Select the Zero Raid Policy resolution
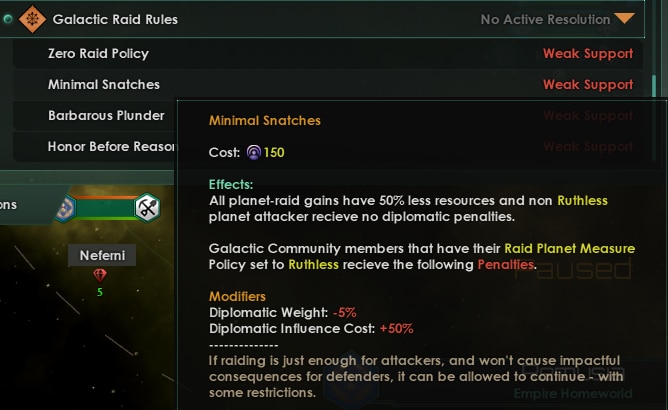This screenshot has width=668, height=410. (x=98, y=54)
